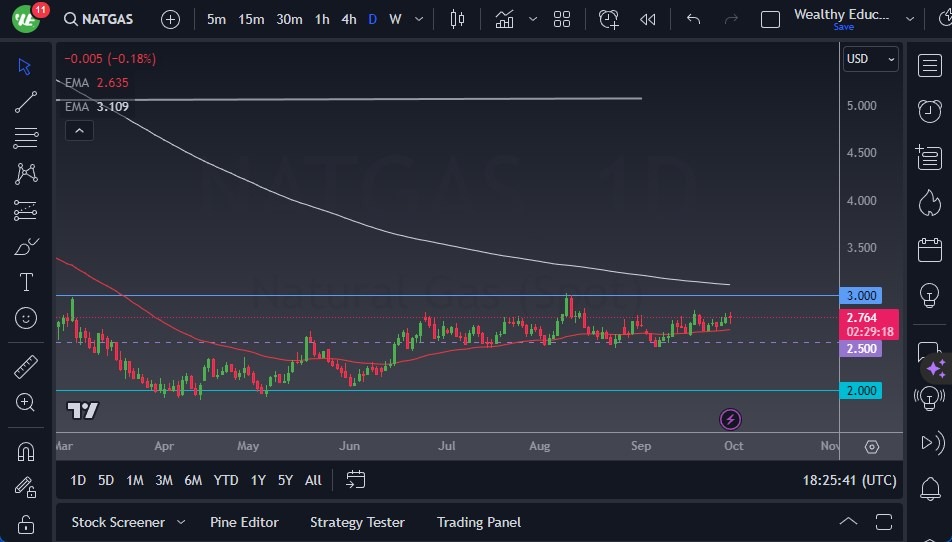Open the candlestick chart type selector
The height and width of the screenshot is (542, 952).
coord(458,19)
